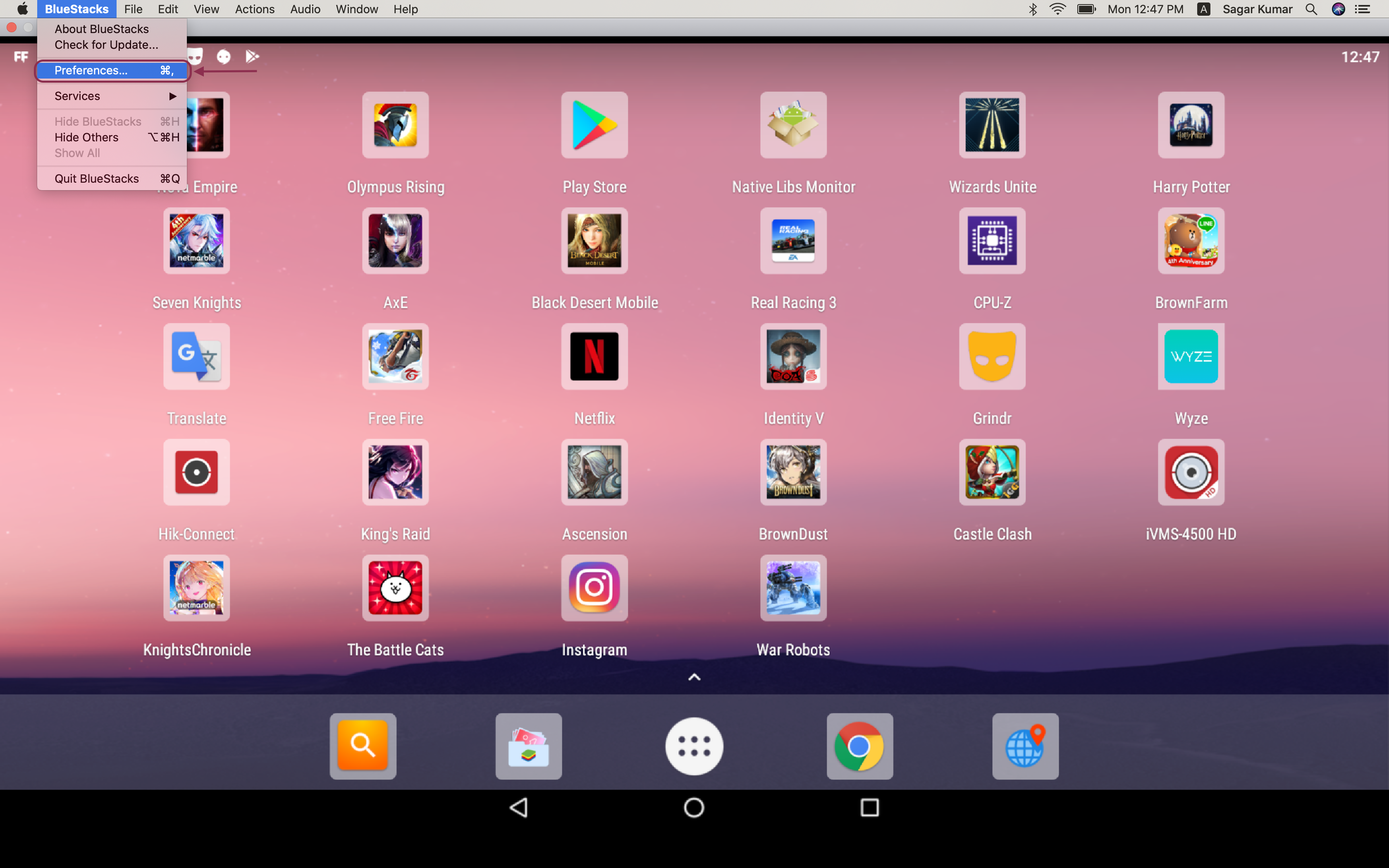Click Preferences menu item

[90, 70]
